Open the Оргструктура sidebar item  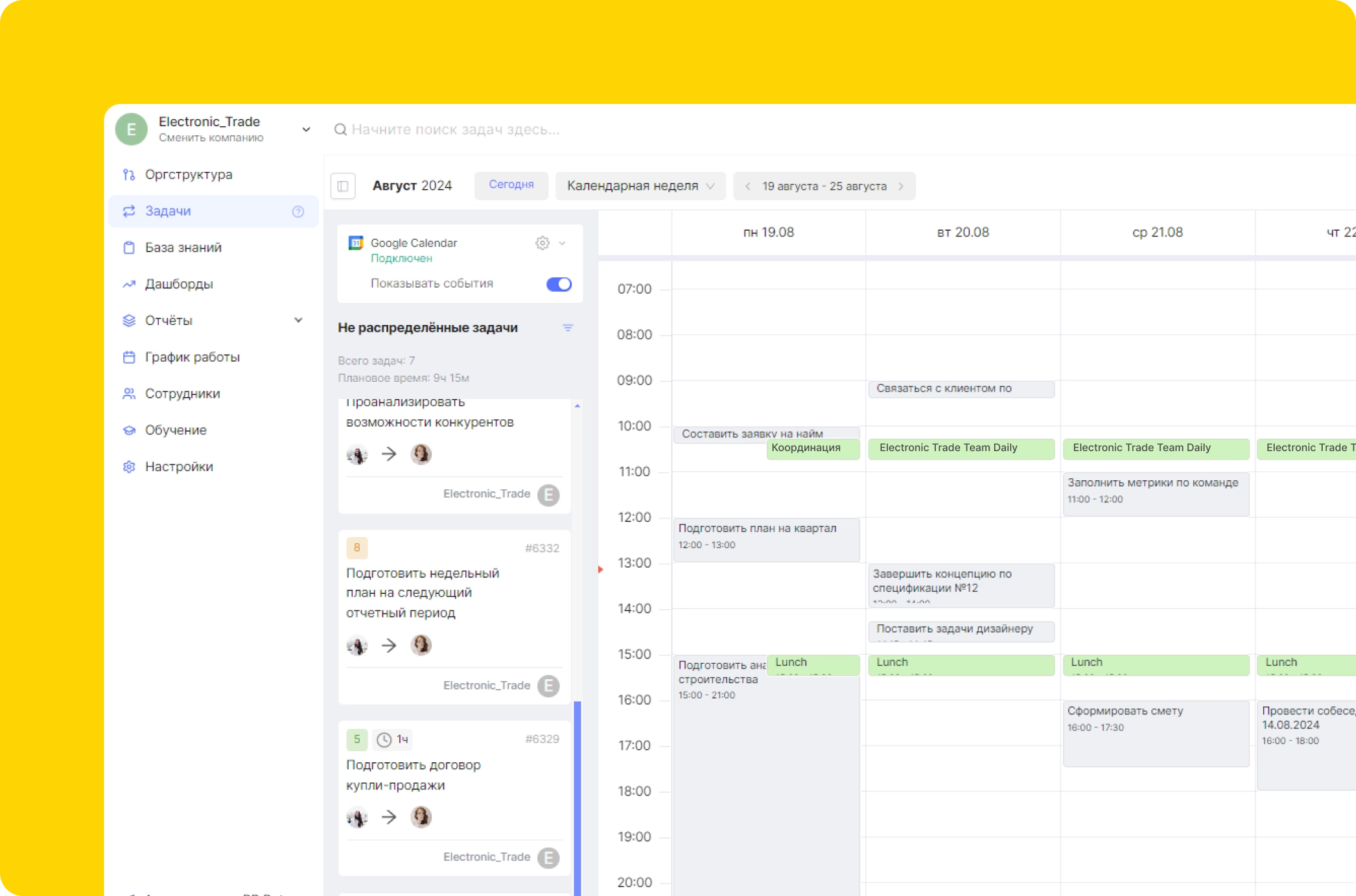(213, 175)
